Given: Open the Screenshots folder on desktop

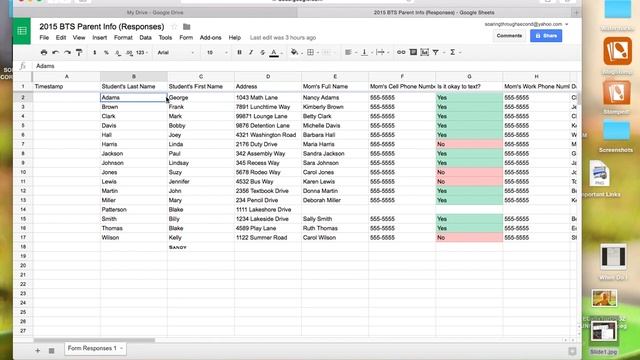Looking at the screenshot, I should (x=616, y=136).
